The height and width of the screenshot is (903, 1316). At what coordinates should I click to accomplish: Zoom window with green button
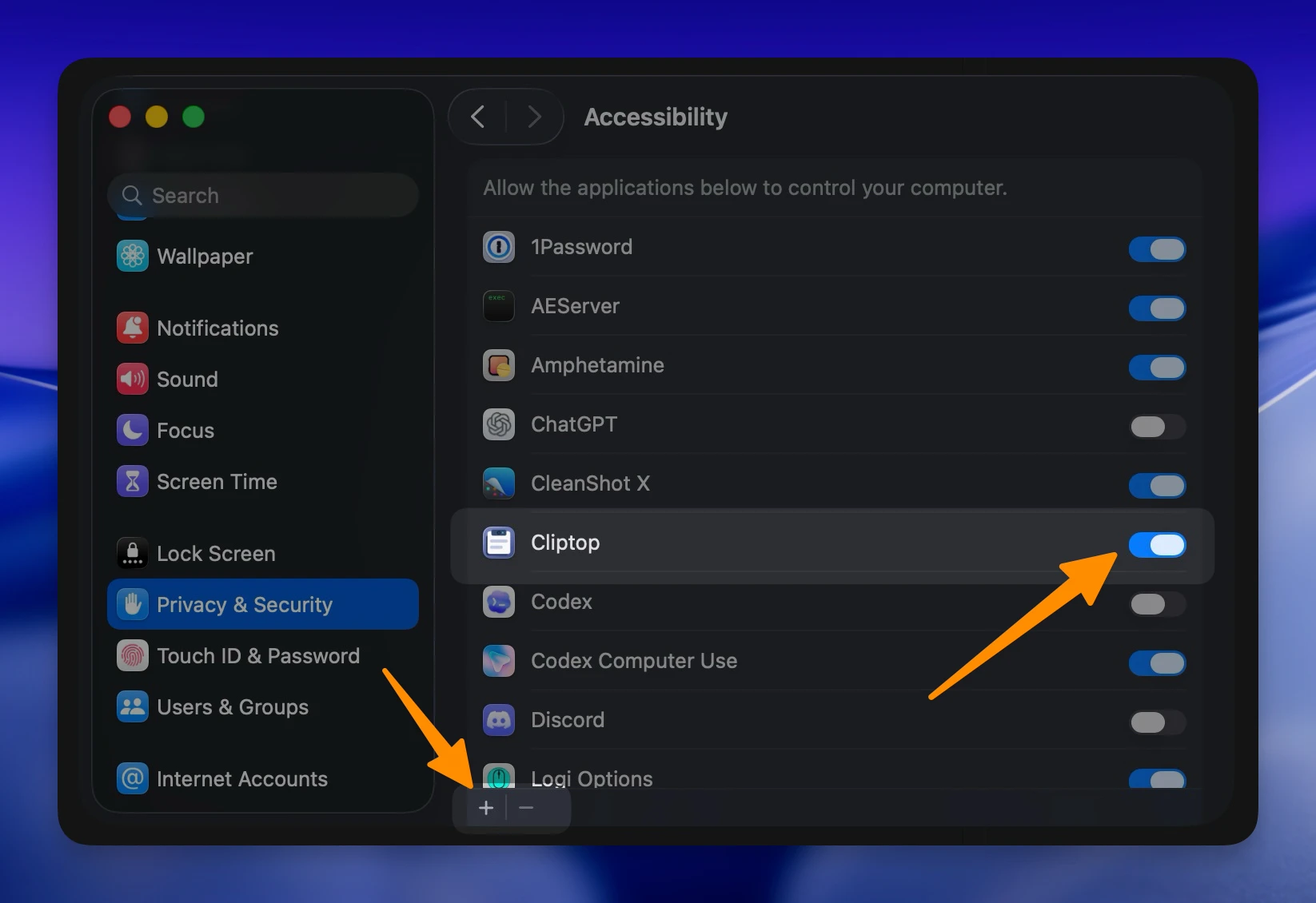[193, 117]
